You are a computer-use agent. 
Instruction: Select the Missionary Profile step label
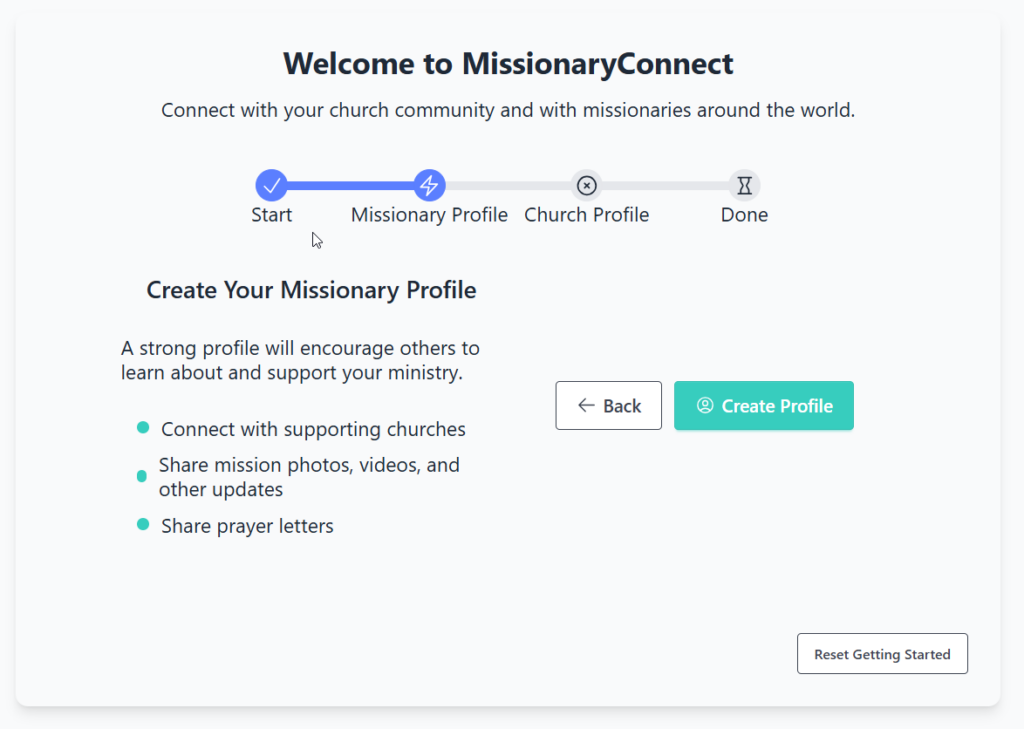pos(429,215)
